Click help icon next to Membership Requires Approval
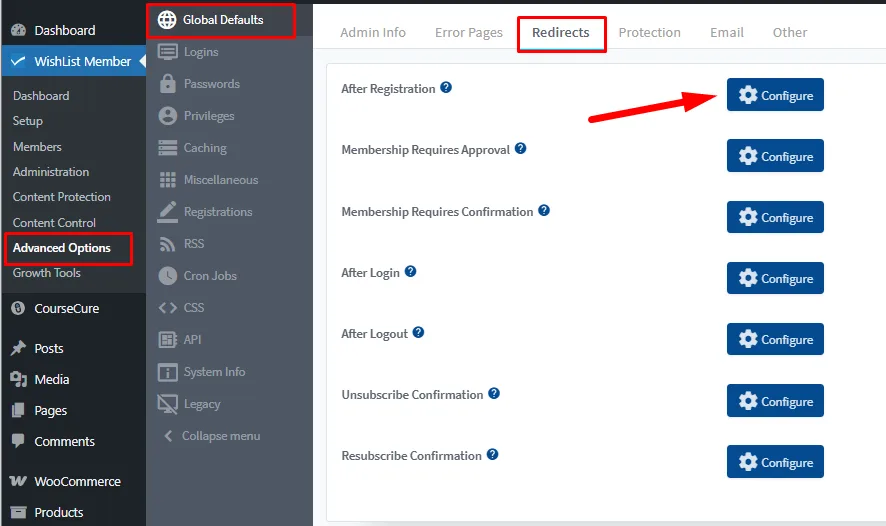The height and width of the screenshot is (526, 886). [520, 149]
